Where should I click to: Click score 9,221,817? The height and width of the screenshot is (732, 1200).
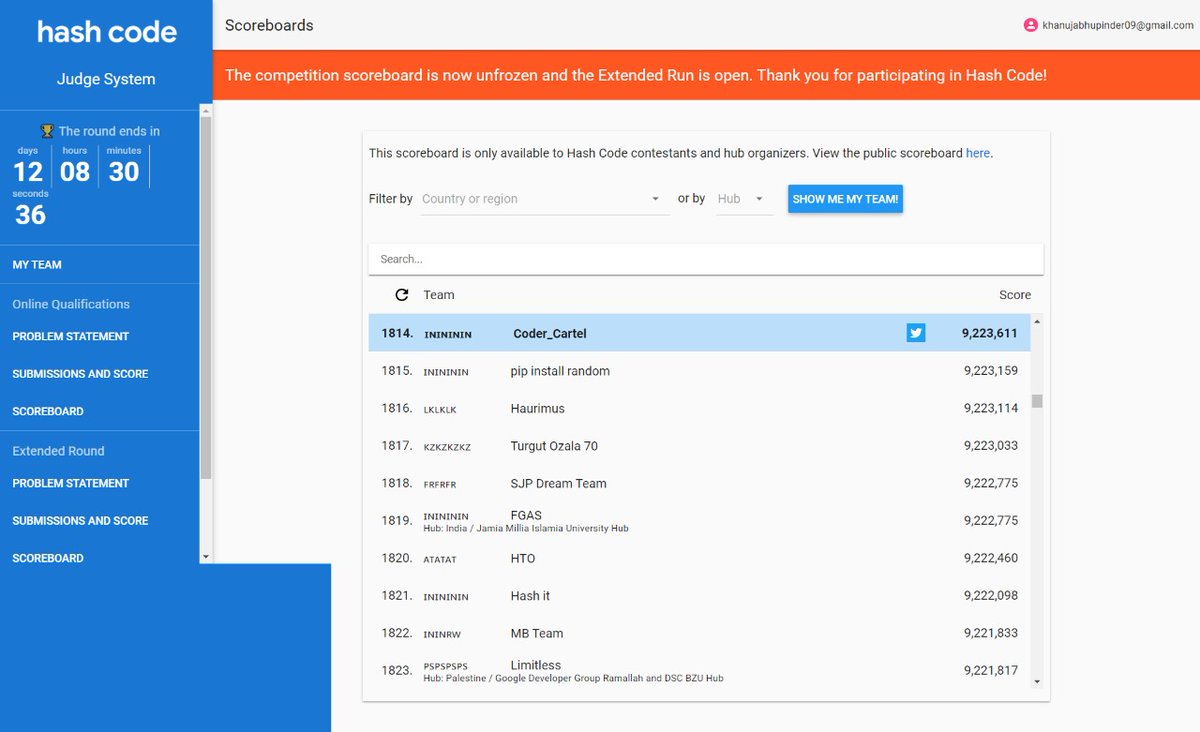991,671
